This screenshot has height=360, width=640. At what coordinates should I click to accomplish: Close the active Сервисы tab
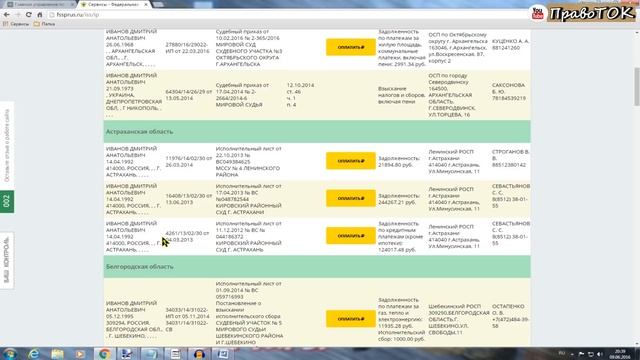146,4
